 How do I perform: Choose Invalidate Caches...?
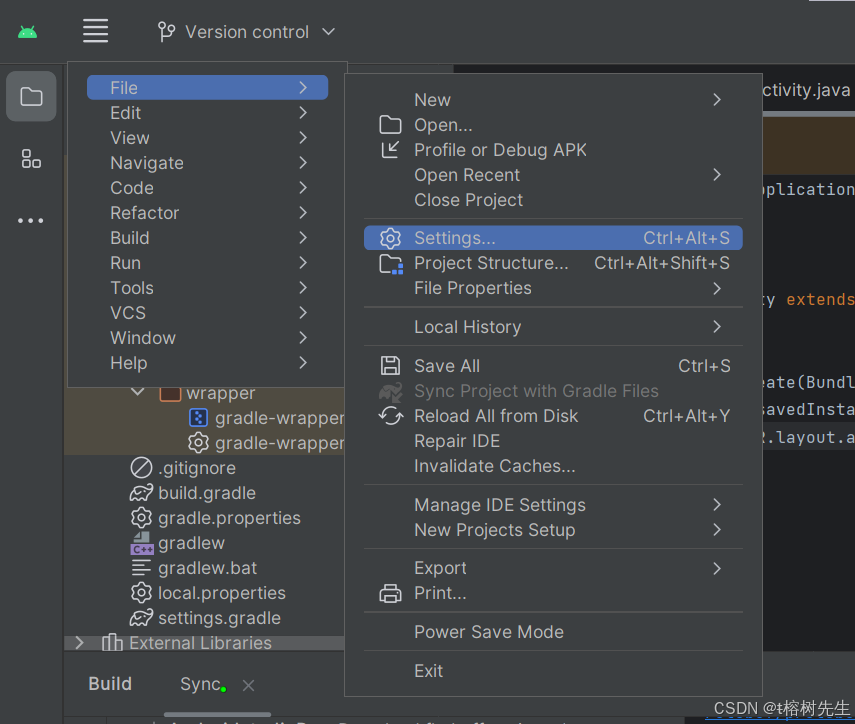pos(553,466)
